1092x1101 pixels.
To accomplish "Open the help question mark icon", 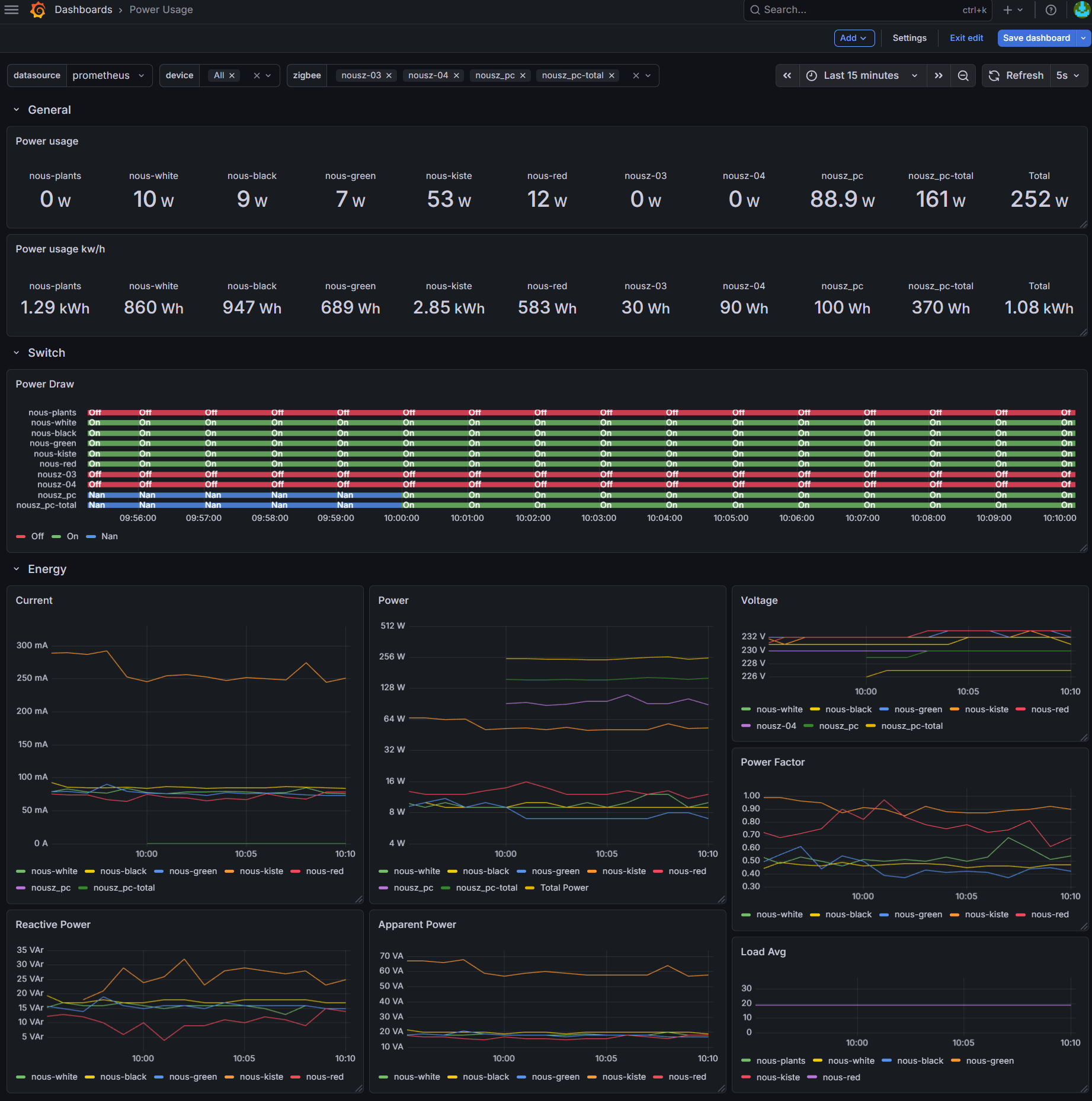I will 1051,10.
